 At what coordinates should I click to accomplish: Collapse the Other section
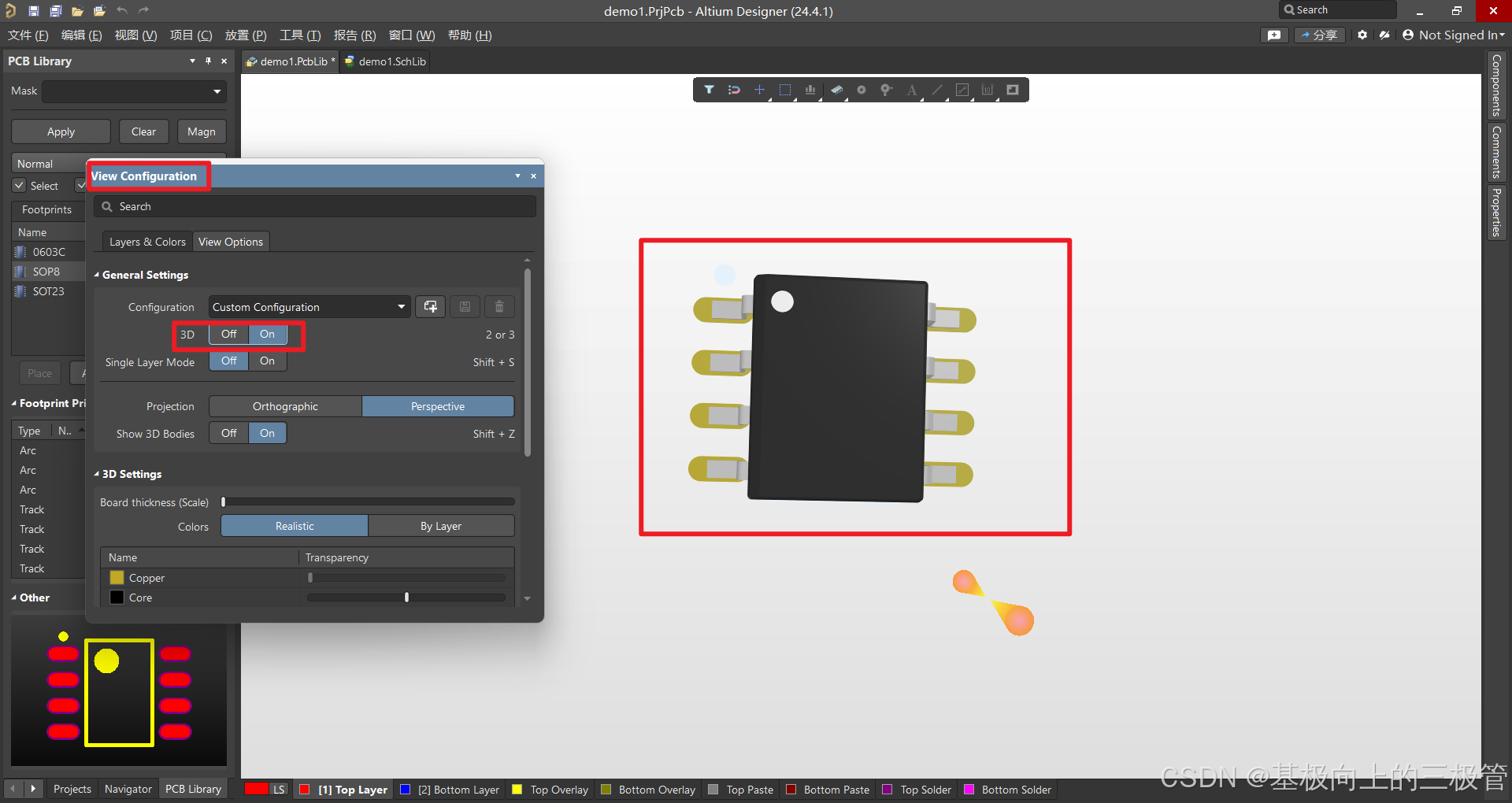point(14,598)
